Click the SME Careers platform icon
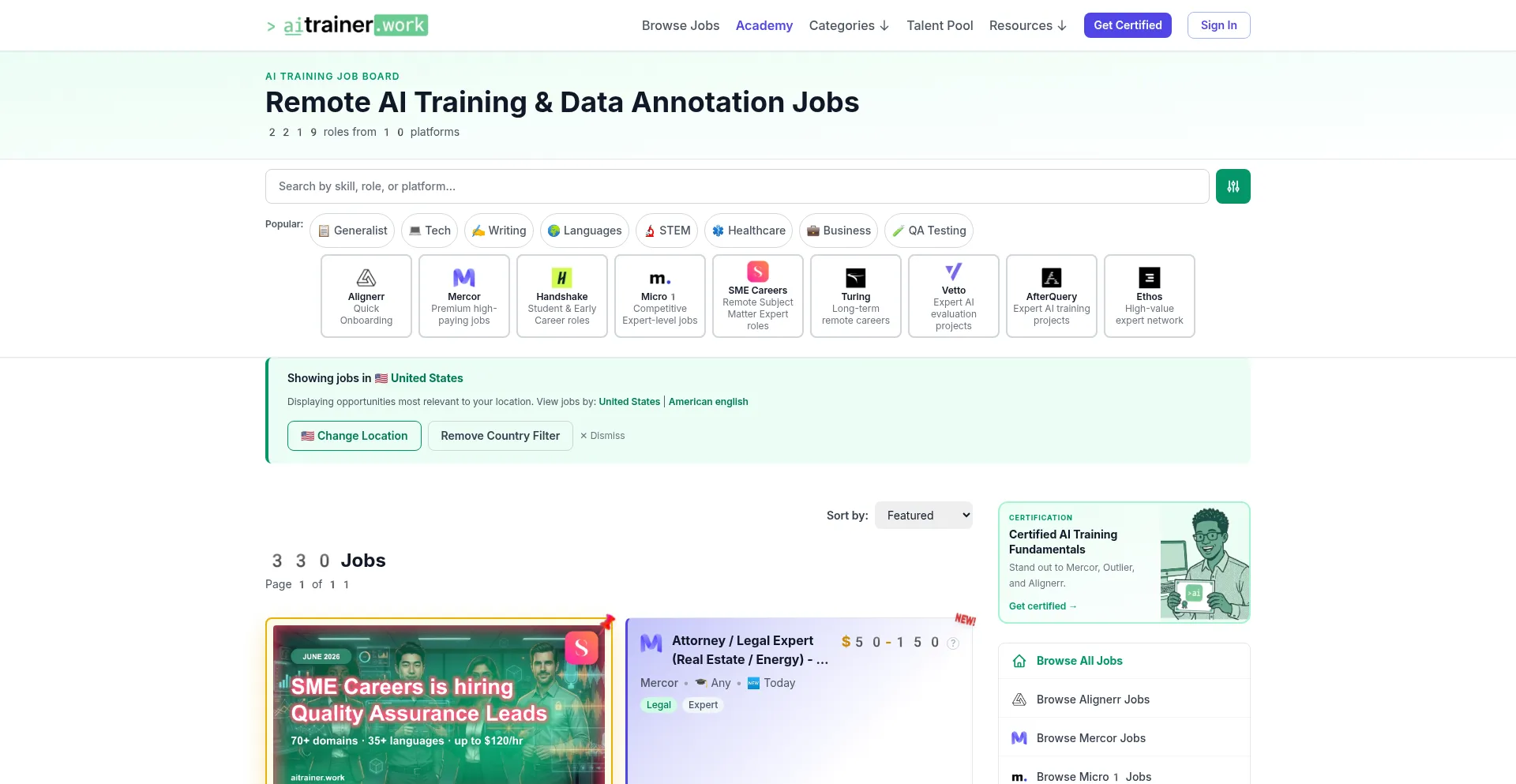The height and width of the screenshot is (784, 1516). click(x=758, y=272)
